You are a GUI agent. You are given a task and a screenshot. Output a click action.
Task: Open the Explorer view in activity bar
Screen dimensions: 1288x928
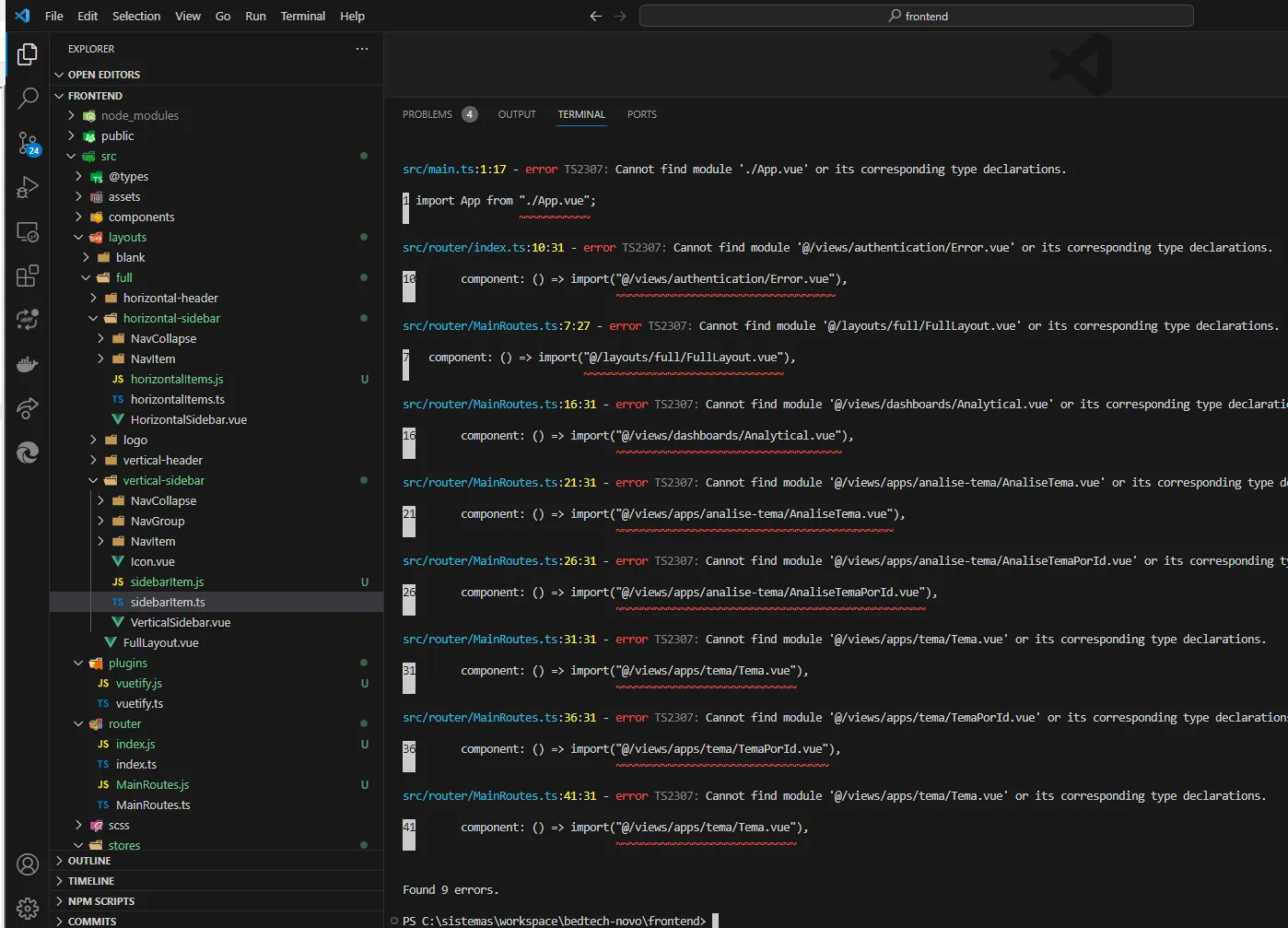point(28,54)
